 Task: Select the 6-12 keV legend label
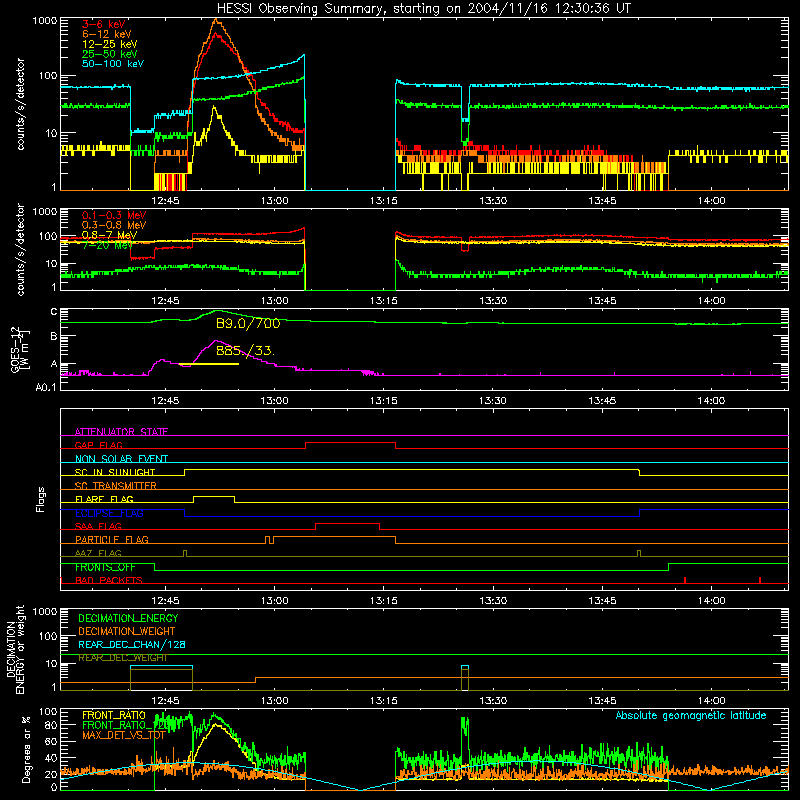pos(107,34)
